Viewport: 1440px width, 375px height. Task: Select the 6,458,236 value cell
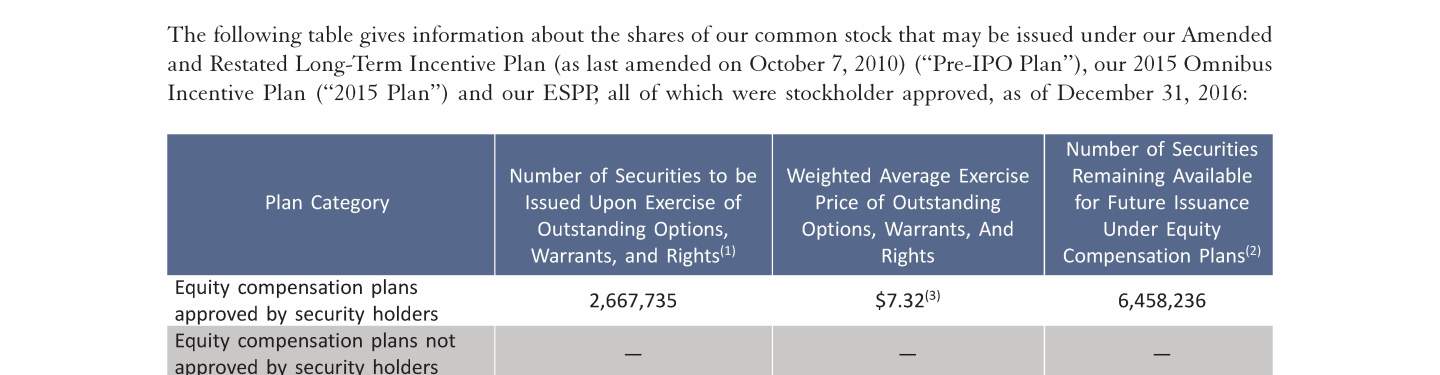click(1161, 300)
